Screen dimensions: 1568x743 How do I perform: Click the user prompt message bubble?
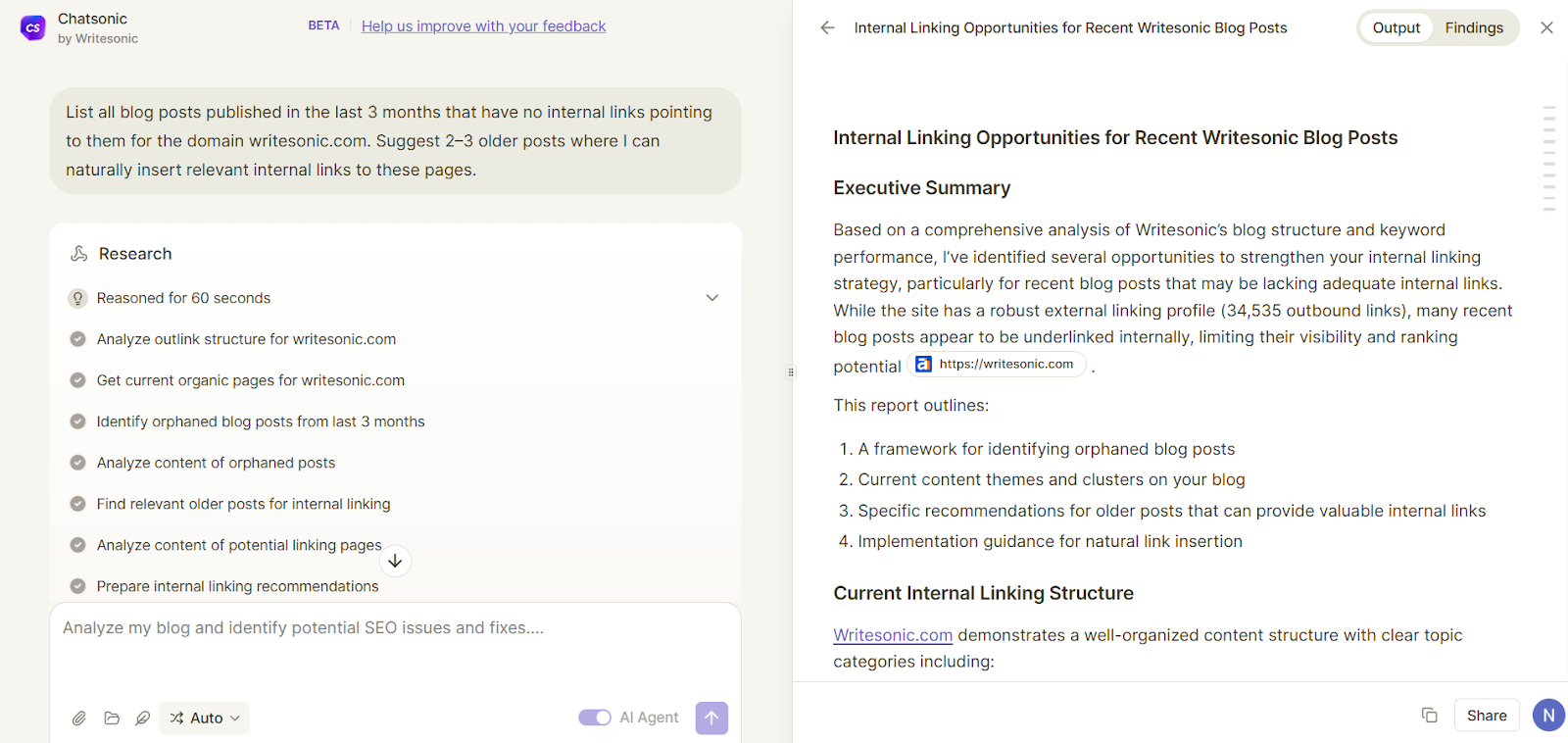pos(396,141)
